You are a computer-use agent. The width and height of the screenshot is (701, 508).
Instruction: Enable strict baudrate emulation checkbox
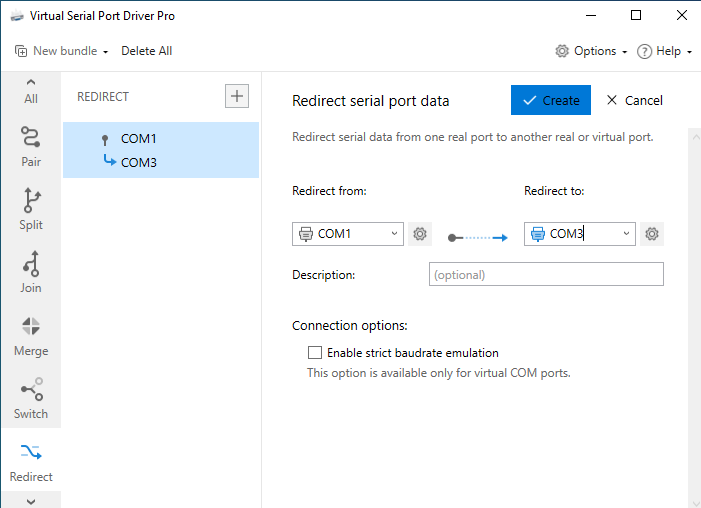315,353
